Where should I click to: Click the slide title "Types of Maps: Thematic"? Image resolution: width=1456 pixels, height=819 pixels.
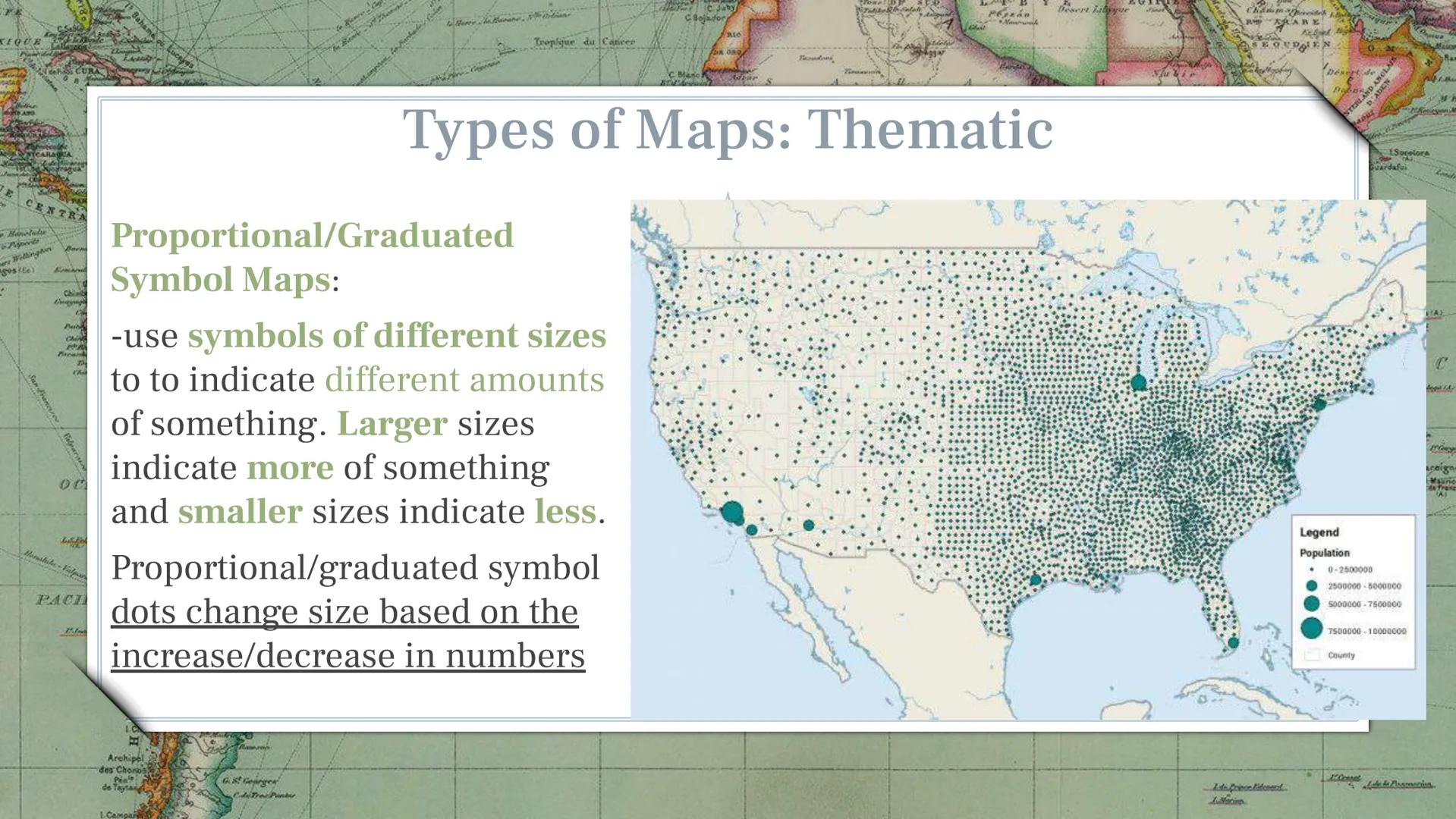click(728, 130)
